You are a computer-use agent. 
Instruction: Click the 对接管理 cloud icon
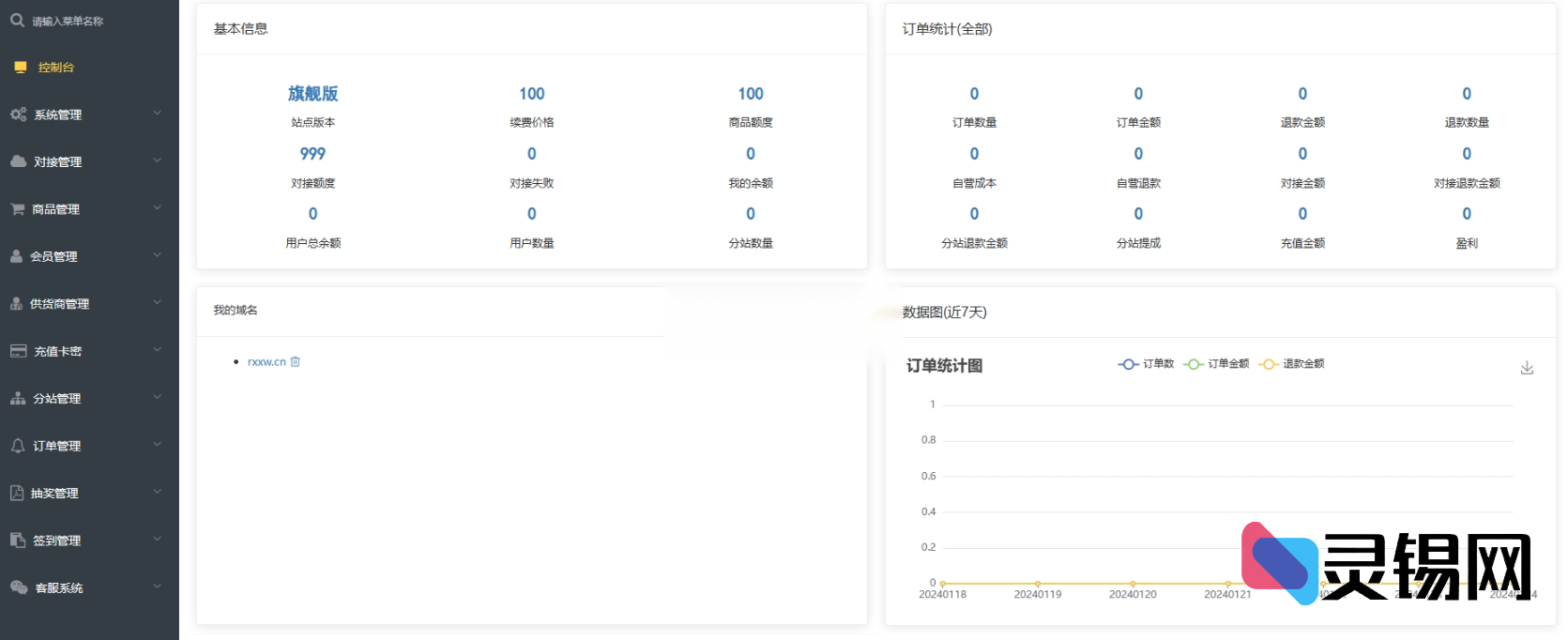pos(18,161)
